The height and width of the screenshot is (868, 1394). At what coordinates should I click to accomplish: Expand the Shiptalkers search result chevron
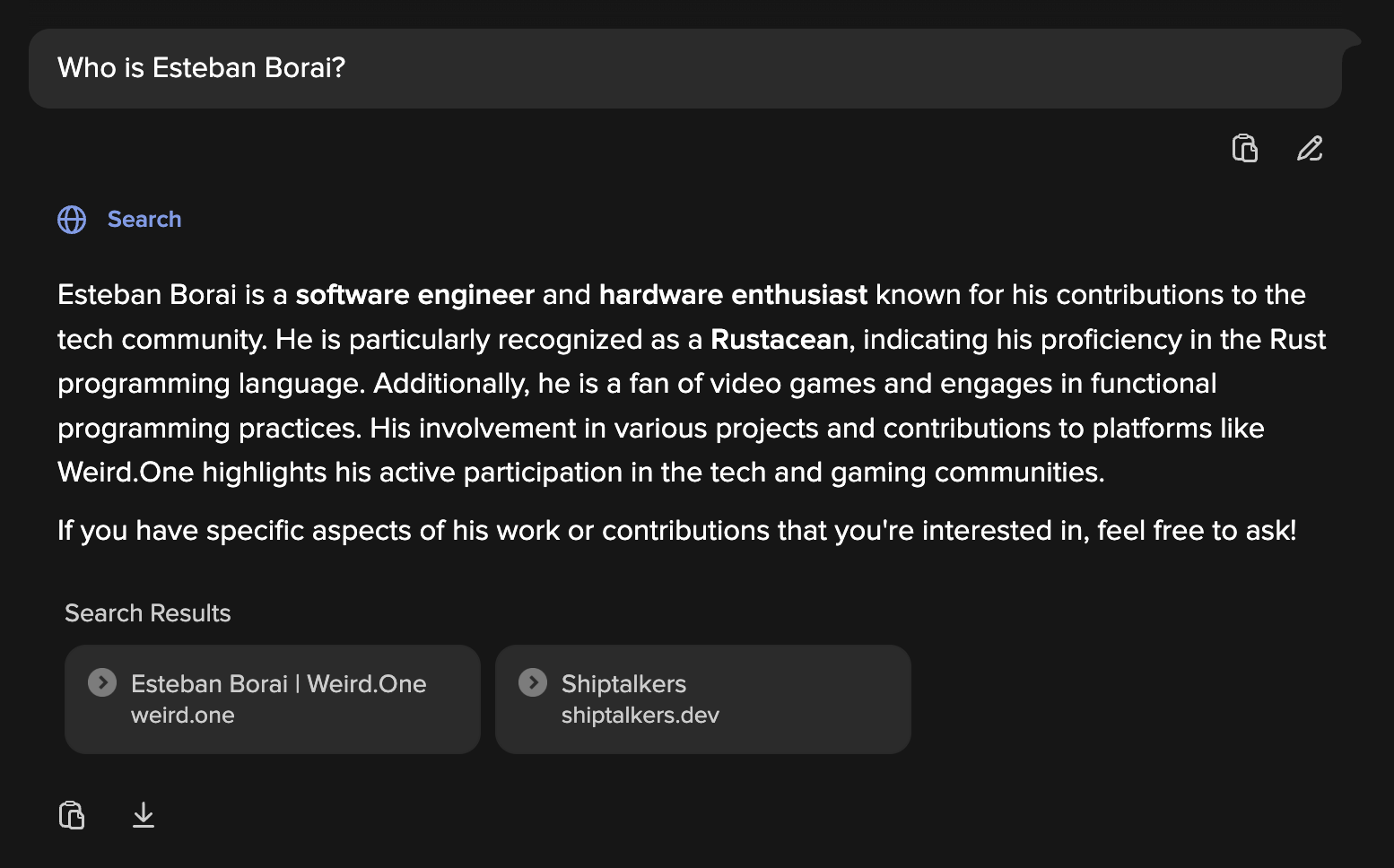pyautogui.click(x=533, y=683)
